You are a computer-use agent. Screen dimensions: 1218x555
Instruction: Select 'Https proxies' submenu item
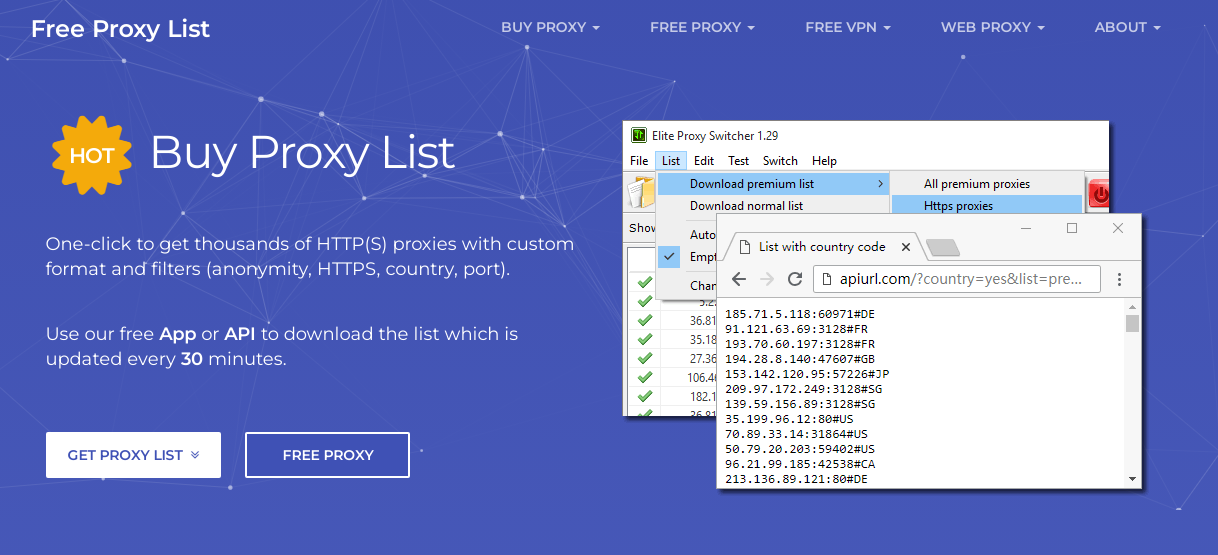(987, 206)
